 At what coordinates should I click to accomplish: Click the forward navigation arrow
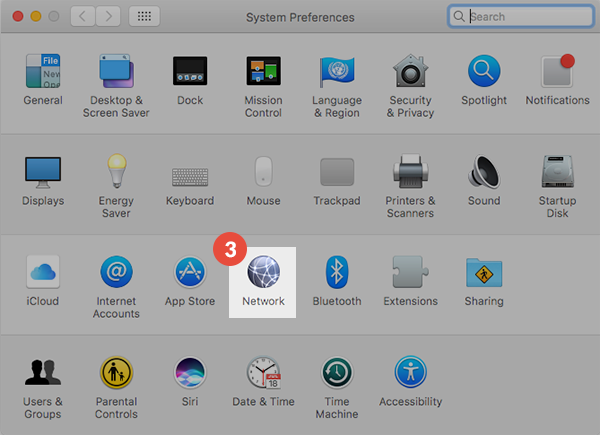click(x=107, y=17)
